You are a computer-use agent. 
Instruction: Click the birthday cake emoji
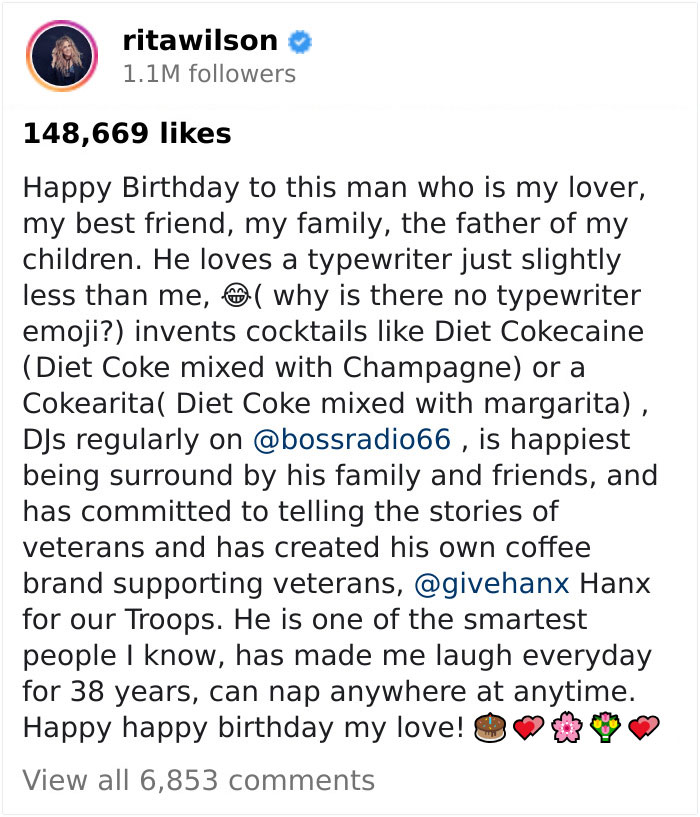(x=488, y=728)
